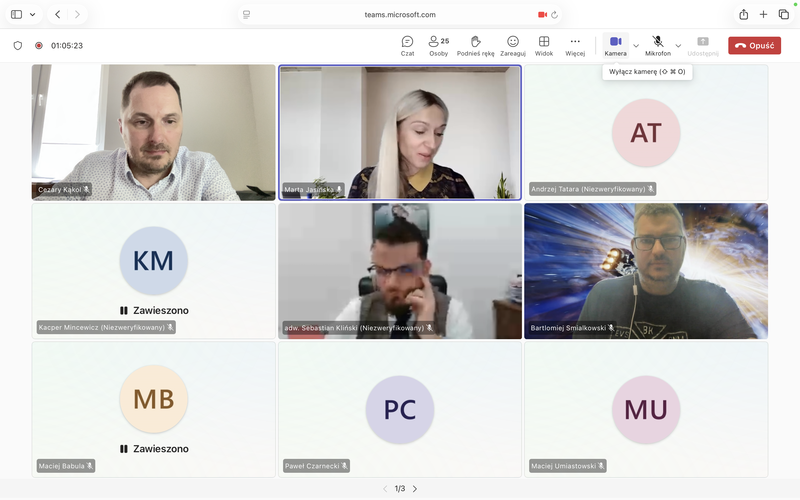Show the Osoby participants list

coord(438,45)
